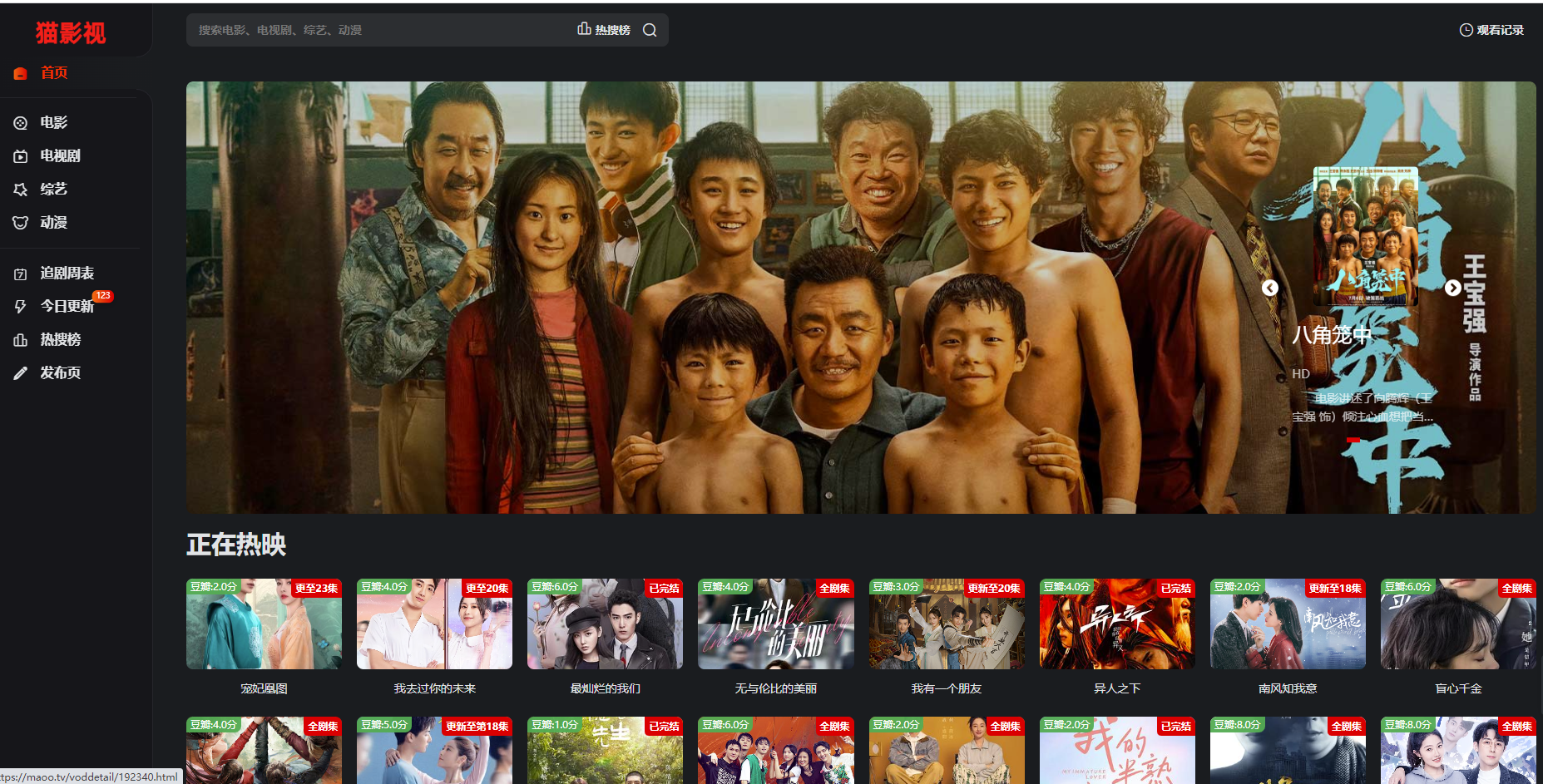
Task: Select the 首页 home menu item
Action: (53, 73)
